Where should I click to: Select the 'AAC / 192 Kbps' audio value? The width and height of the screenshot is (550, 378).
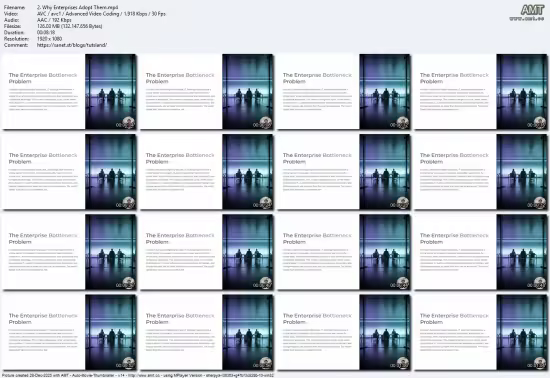pyautogui.click(x=54, y=20)
